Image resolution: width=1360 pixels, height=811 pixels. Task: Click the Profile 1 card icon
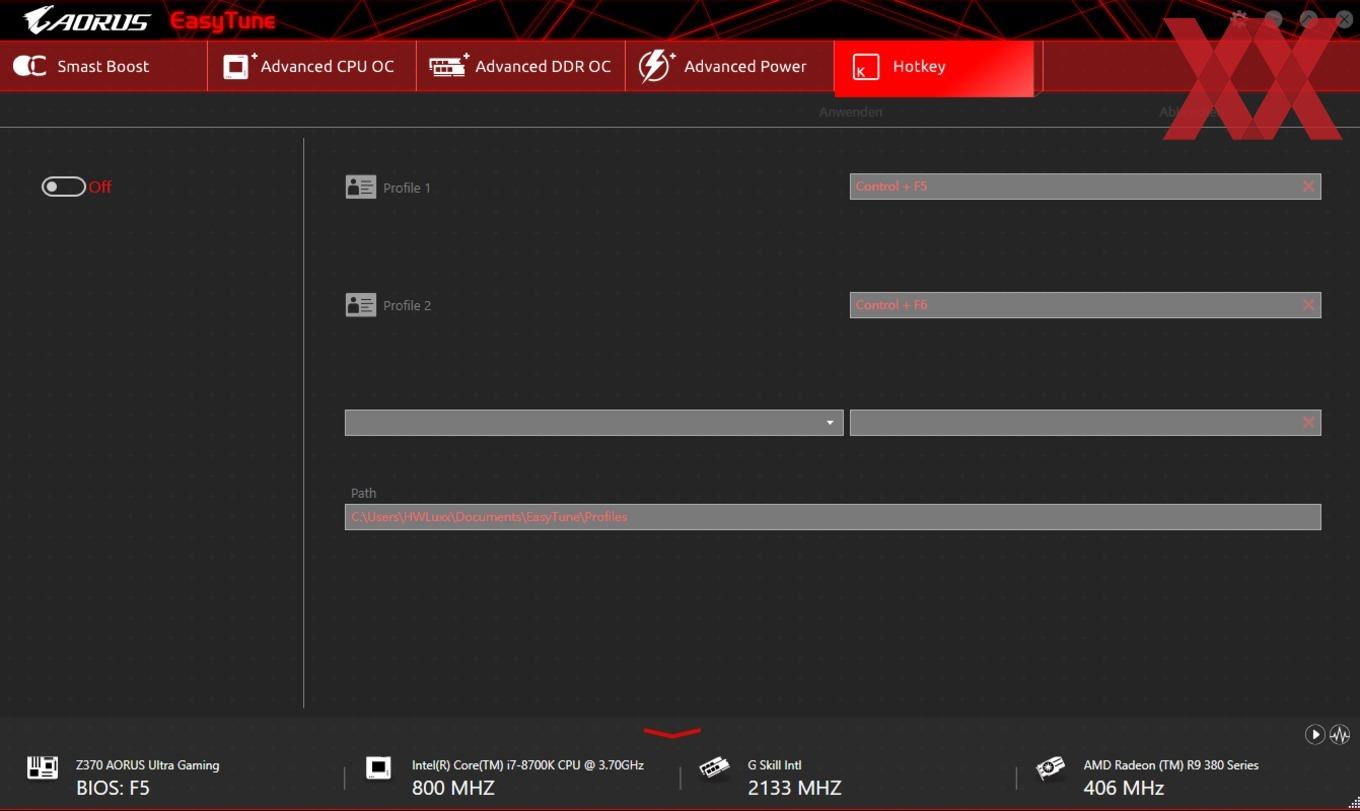(x=360, y=187)
